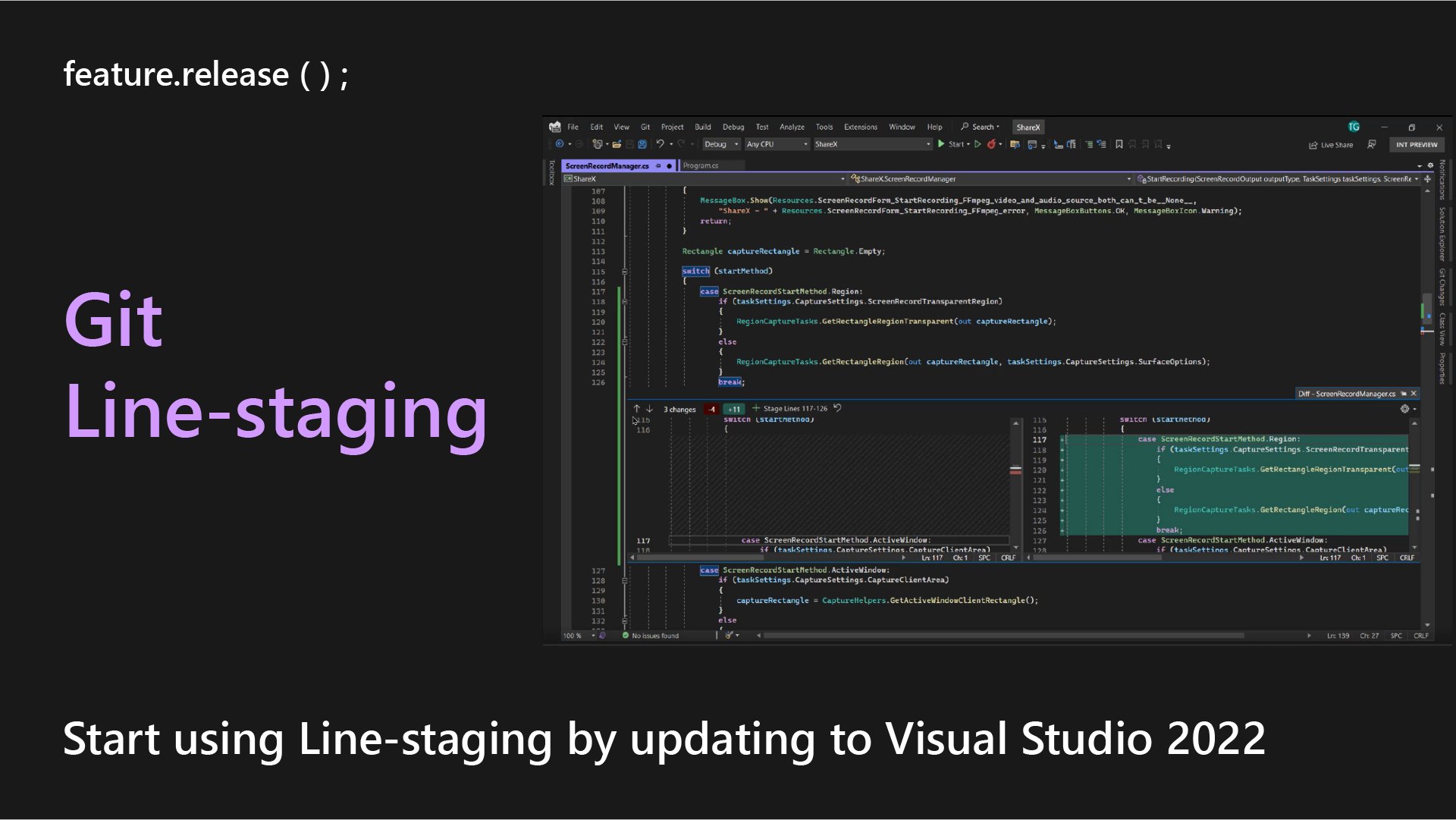Open the Git Changes side tab
This screenshot has height=820, width=1456.
tap(1442, 287)
